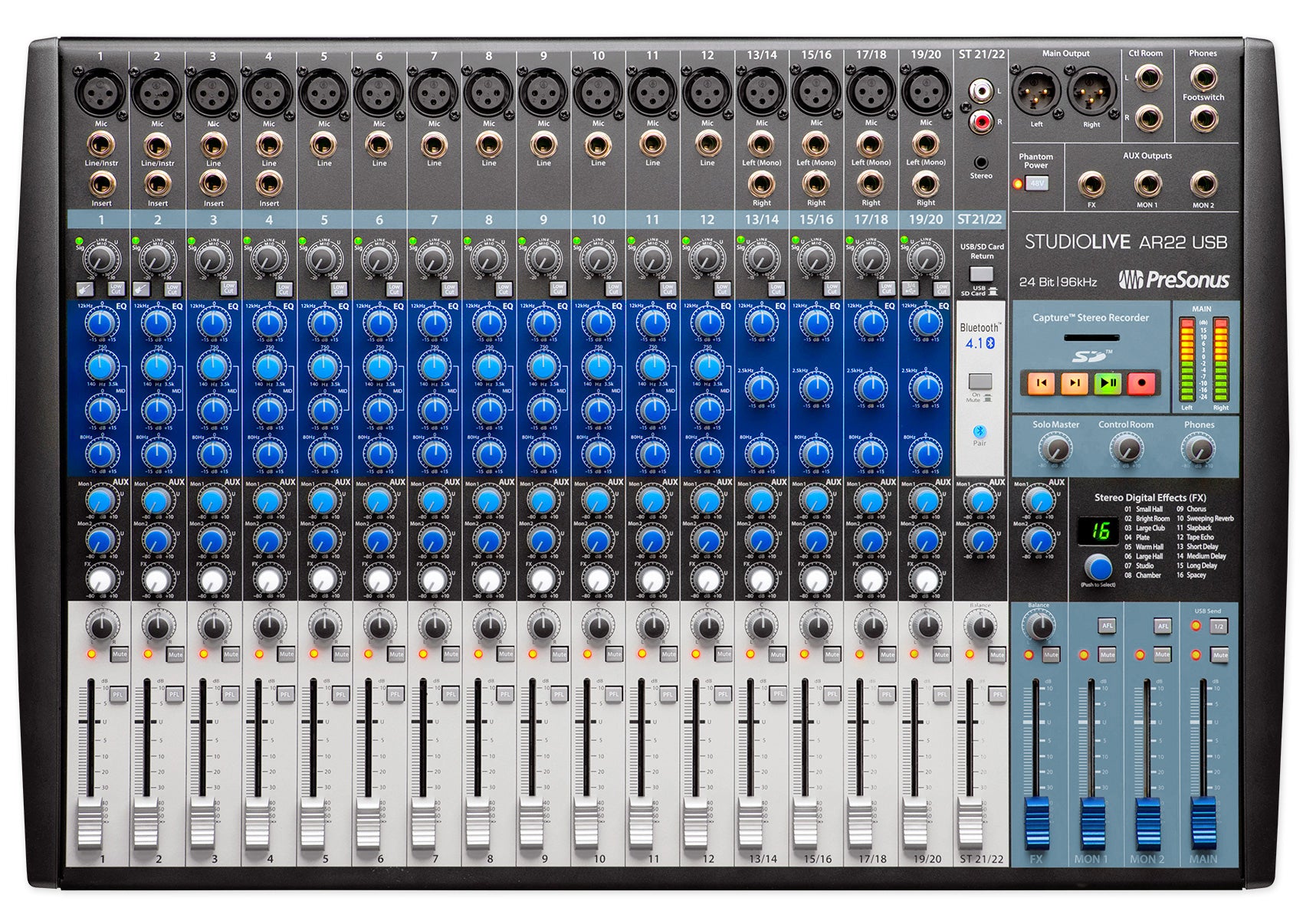This screenshot has height=924, width=1303.
Task: Click the MON 1 AUX output jack
Action: pyautogui.click(x=1147, y=184)
